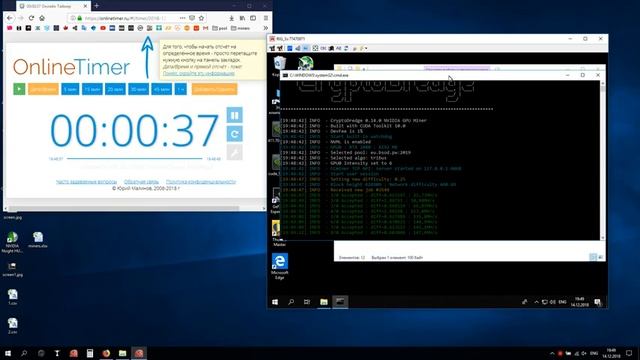Bookmark this page with the star icon
The height and width of the screenshot is (360, 640).
(x=201, y=18)
